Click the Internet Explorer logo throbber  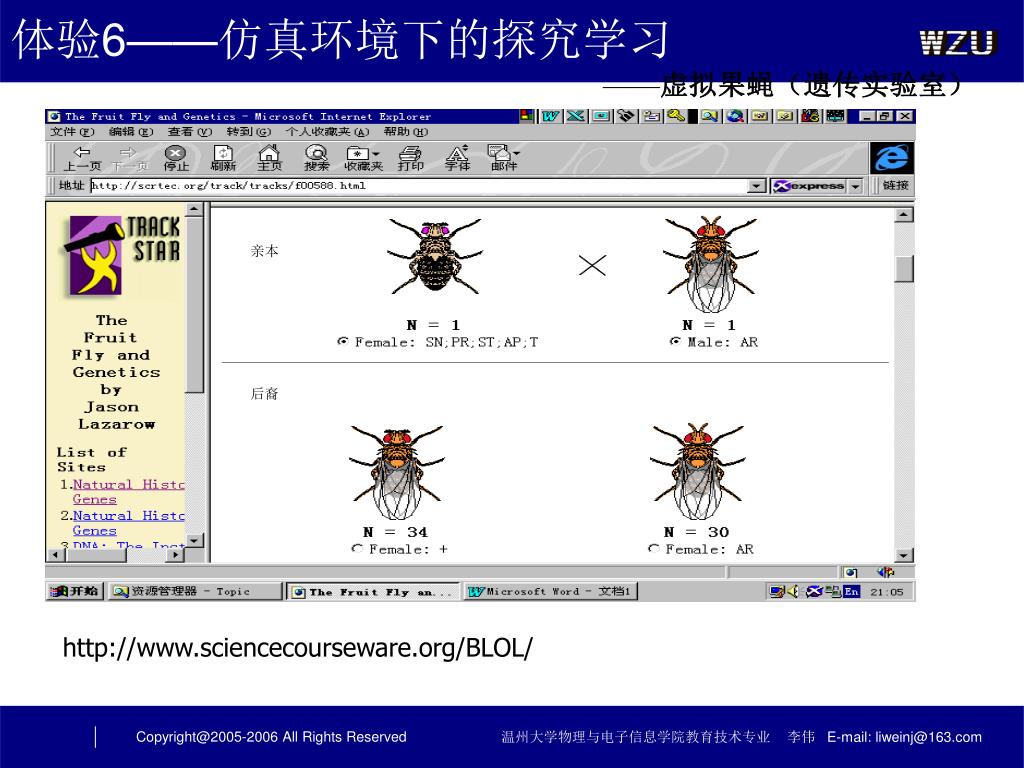coord(891,158)
